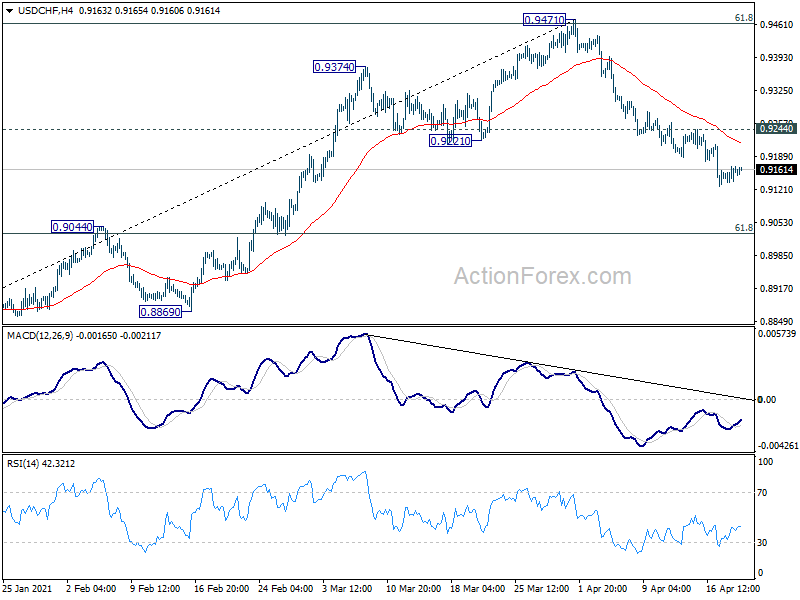The image size is (800, 600).
Task: Select the current price tag 0.91614
Action: (x=777, y=170)
